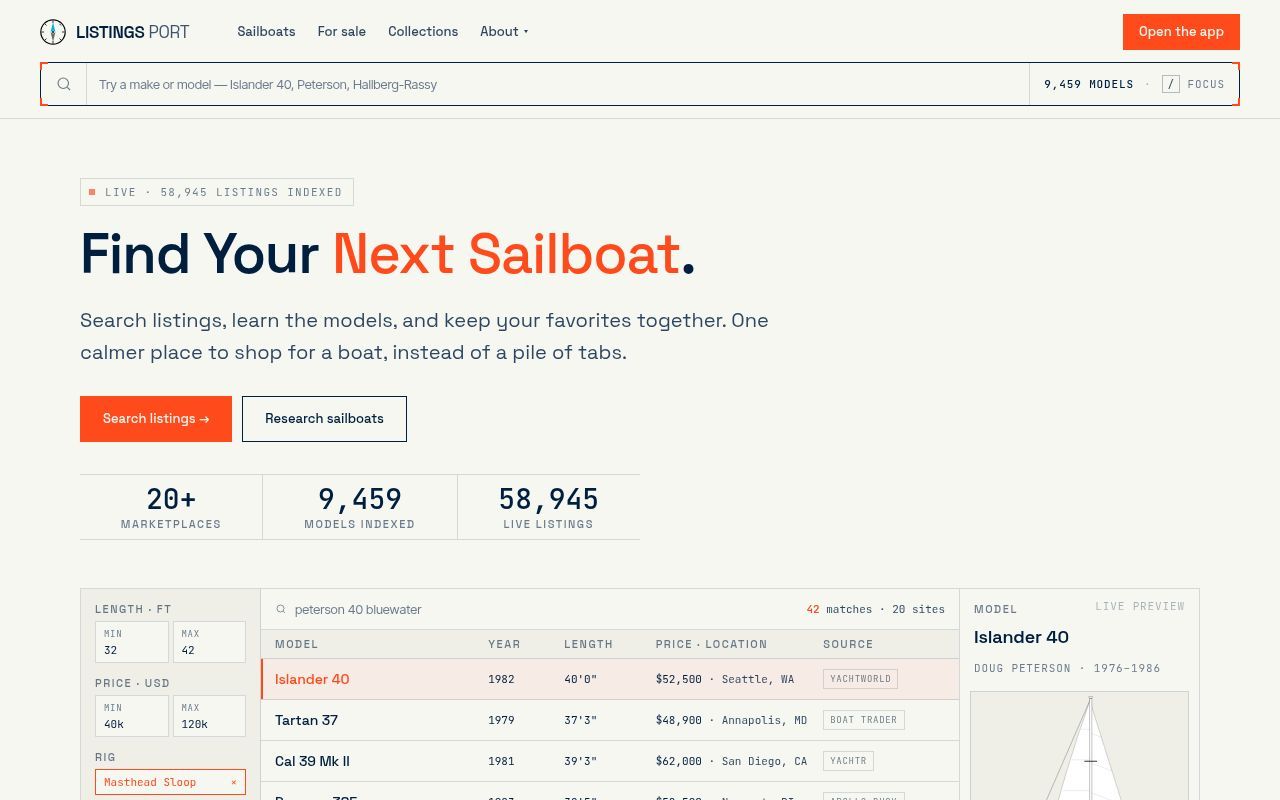Click the PRICE · LOCATION column header
This screenshot has width=1280, height=800.
tap(711, 644)
